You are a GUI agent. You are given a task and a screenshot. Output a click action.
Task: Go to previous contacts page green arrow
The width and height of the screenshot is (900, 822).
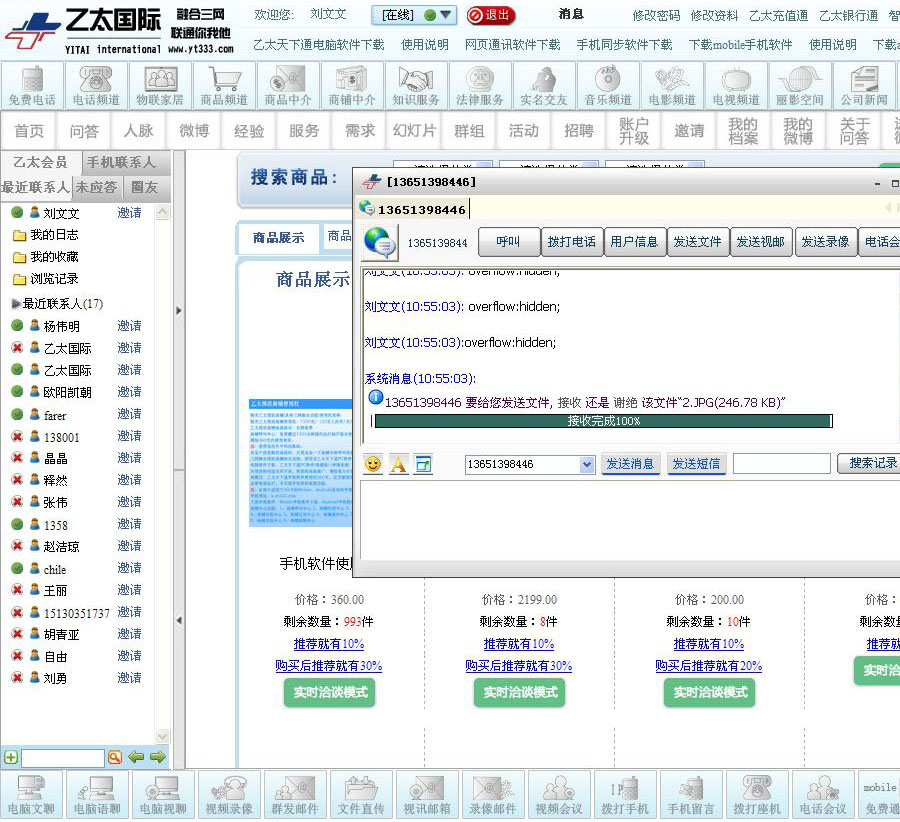pos(137,757)
